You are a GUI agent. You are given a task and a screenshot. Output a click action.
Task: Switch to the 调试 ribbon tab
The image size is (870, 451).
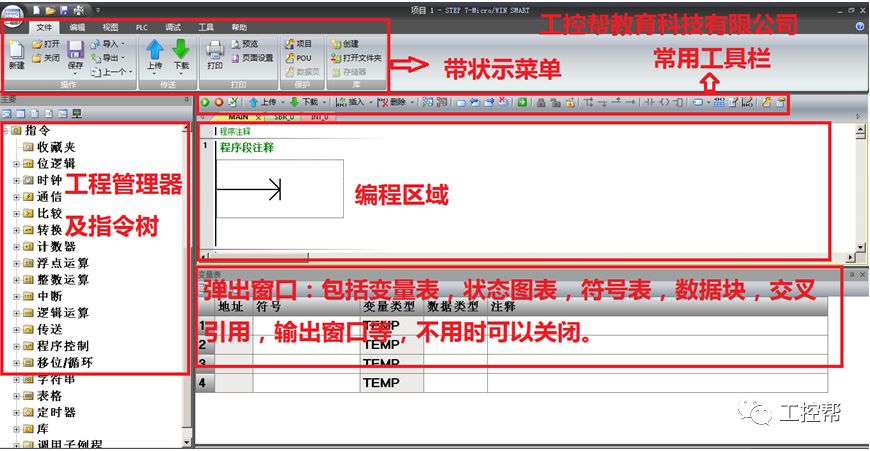pos(173,27)
